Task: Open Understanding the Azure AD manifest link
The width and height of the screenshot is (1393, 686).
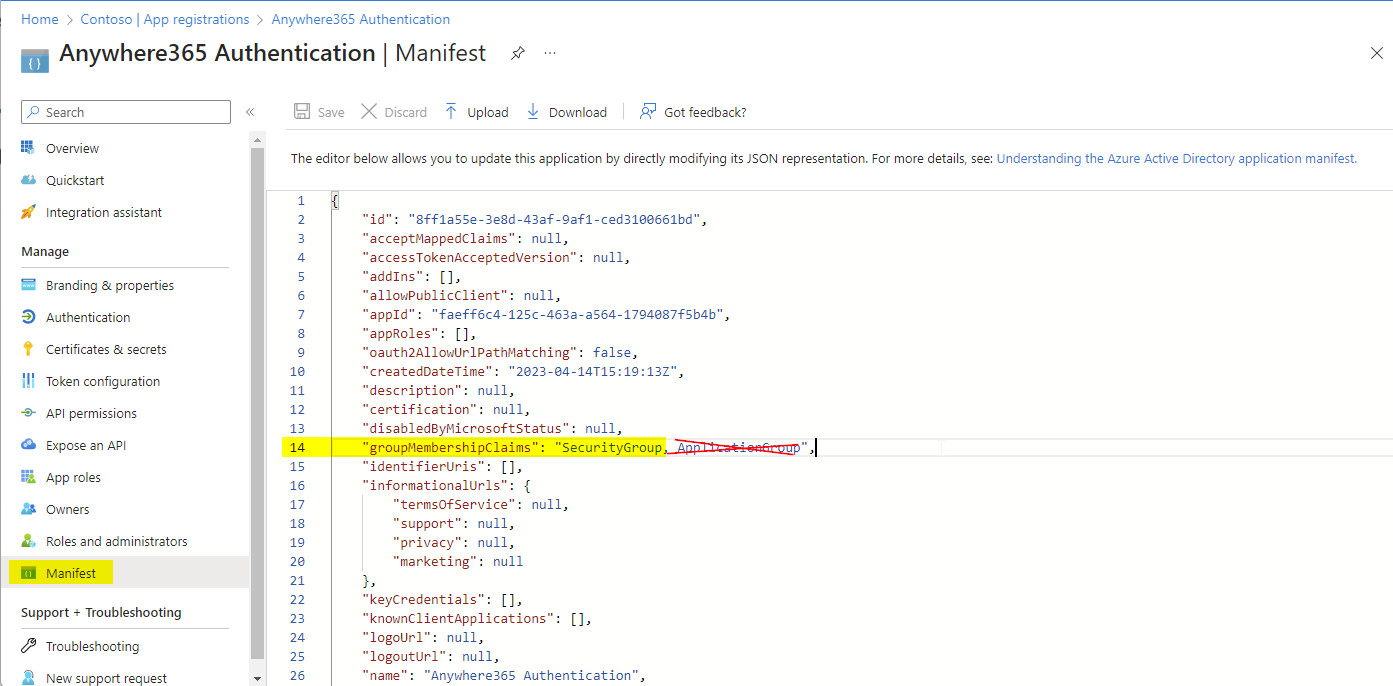Action: pos(1176,158)
